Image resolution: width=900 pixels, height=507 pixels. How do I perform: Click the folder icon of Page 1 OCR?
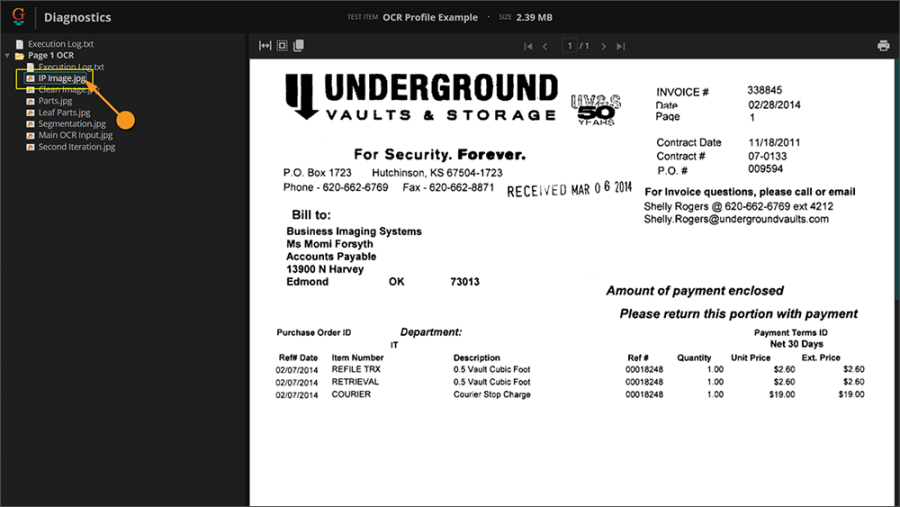[x=20, y=56]
